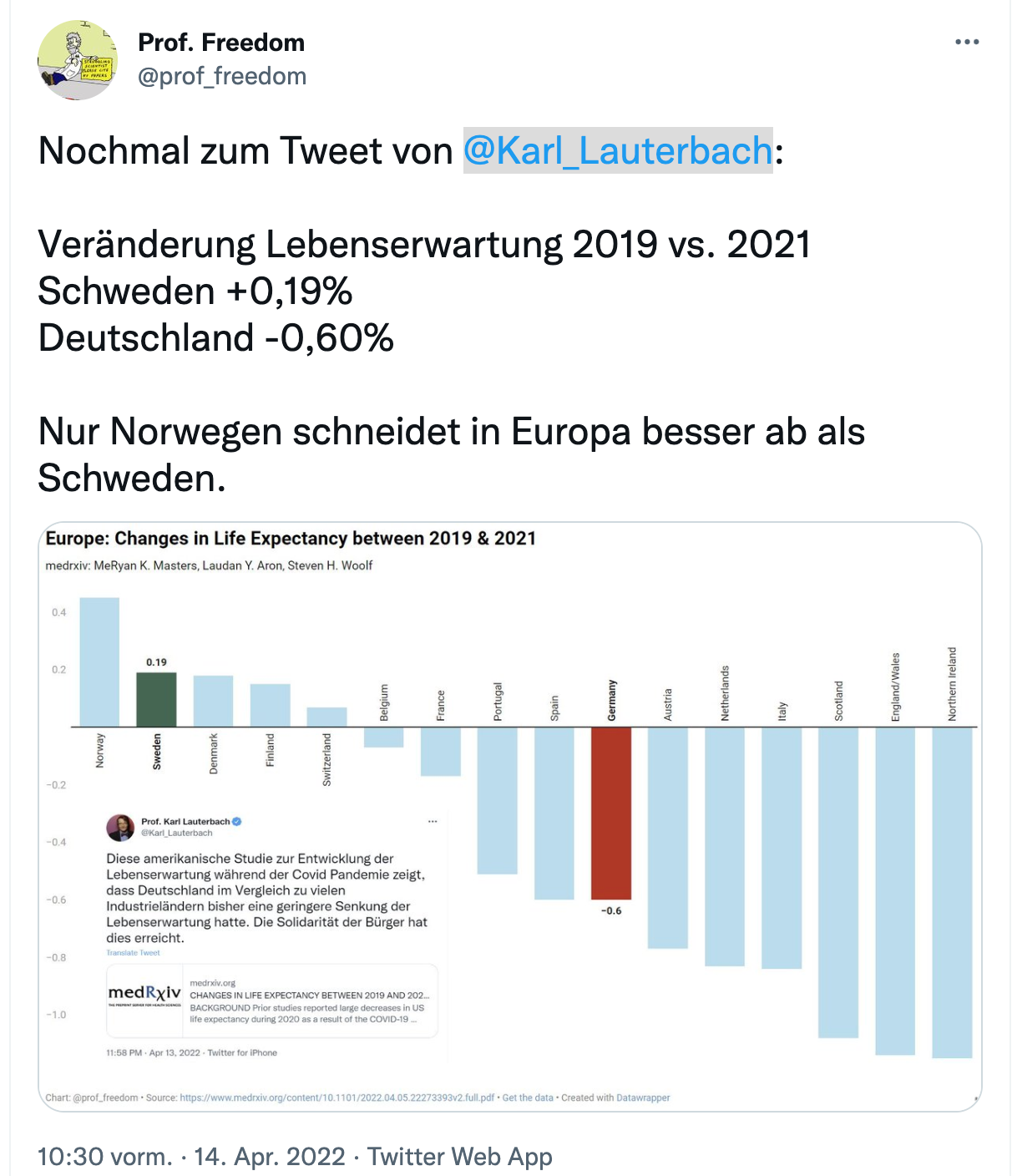Click the tweet timestamp 10:30 vorm. 14. Apr. 2022
The width and height of the screenshot is (1012, 1176).
click(x=191, y=1157)
